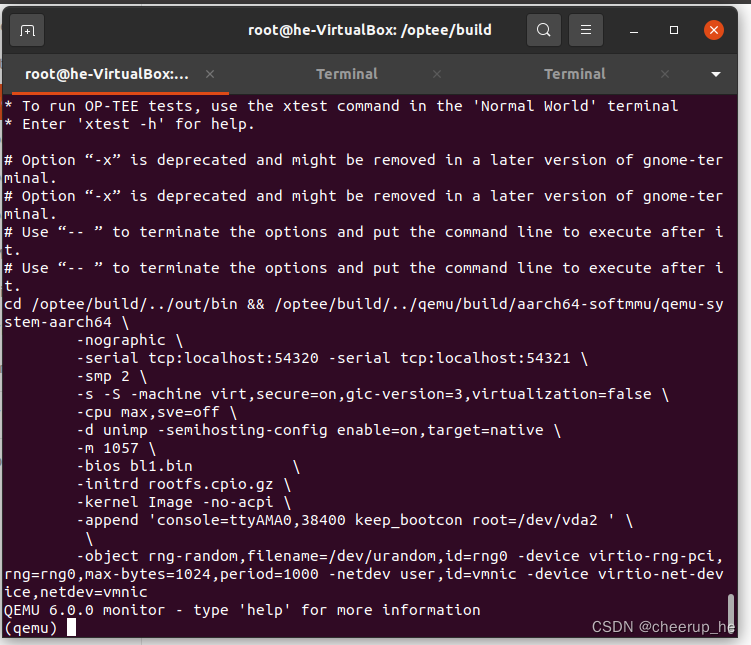Click the window title root@he-VirtualBox: /optee/build
The height and width of the screenshot is (645, 751).
coord(370,30)
